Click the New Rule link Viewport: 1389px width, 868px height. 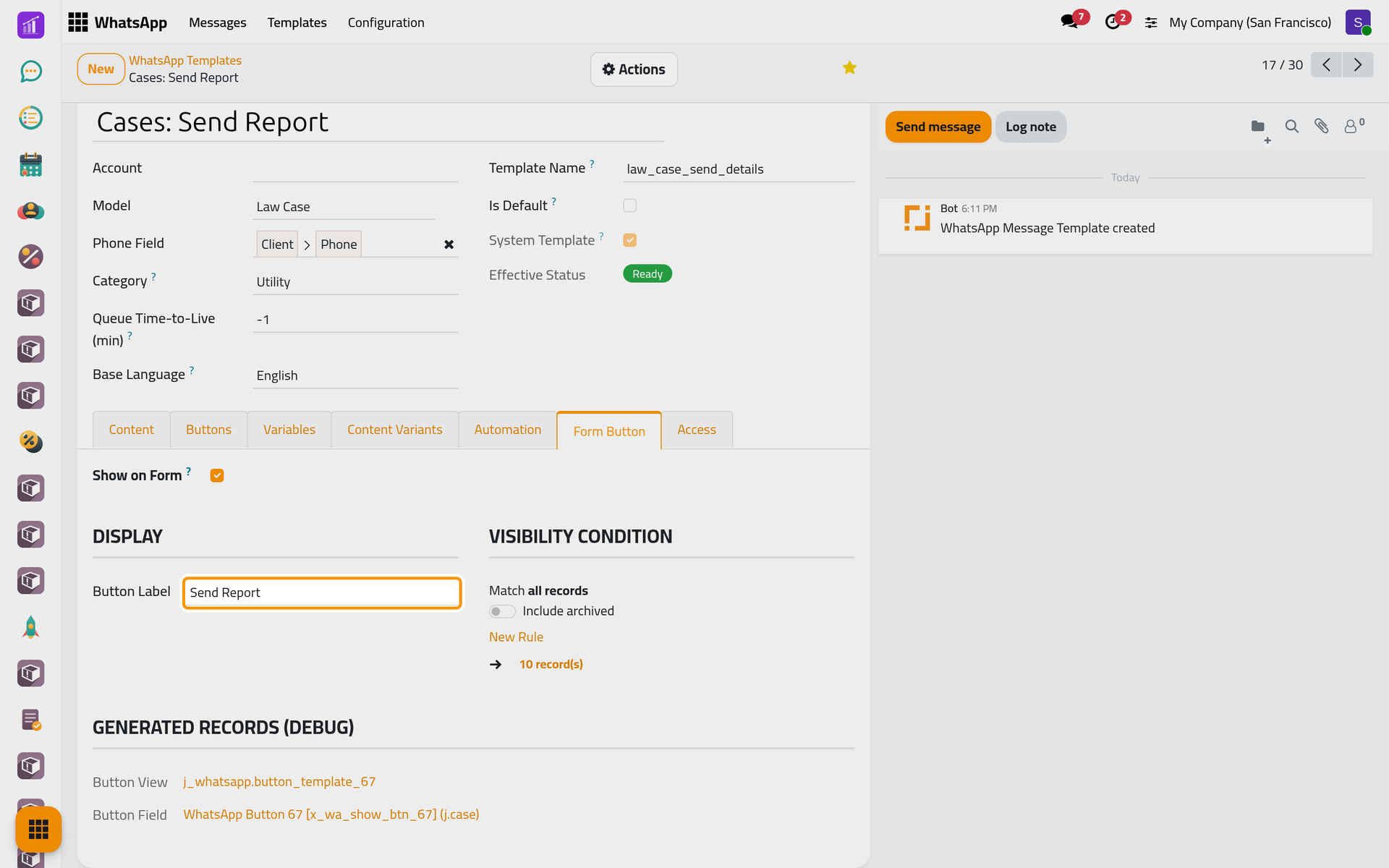point(516,637)
